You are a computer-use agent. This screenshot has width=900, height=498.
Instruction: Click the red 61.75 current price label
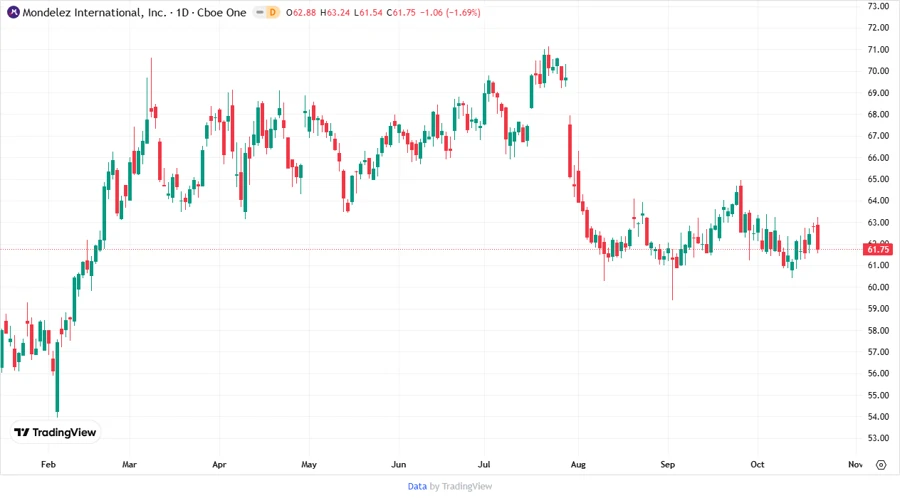878,249
